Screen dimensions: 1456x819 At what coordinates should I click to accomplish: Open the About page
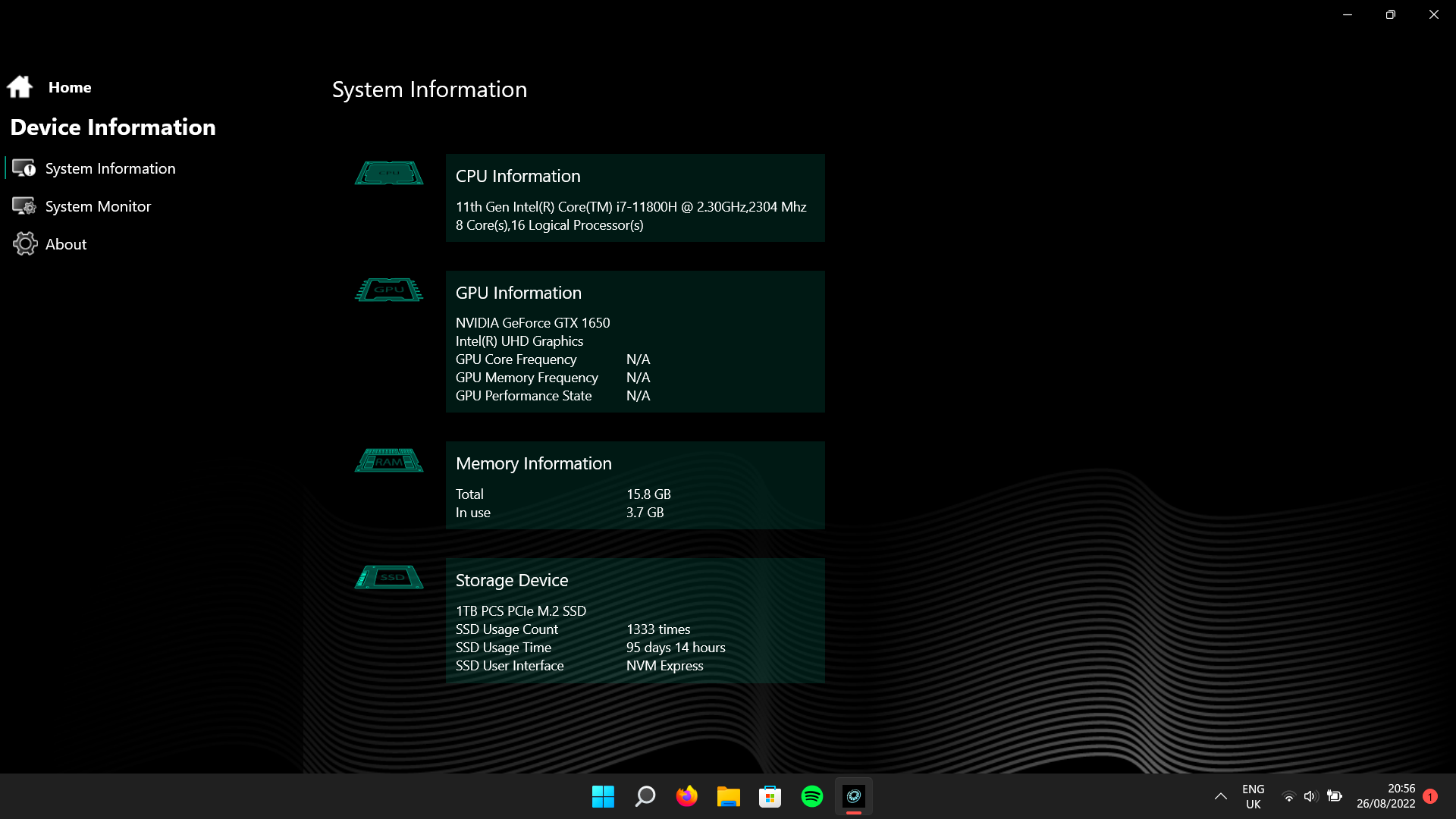(66, 244)
